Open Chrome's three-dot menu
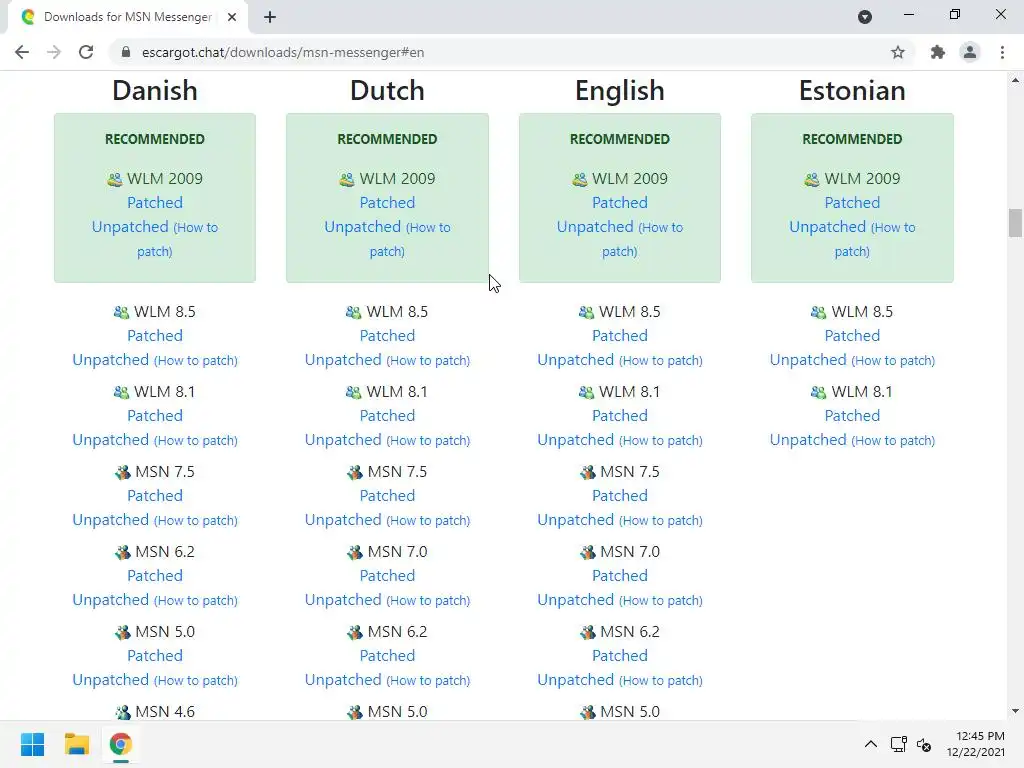This screenshot has width=1024, height=768. pyautogui.click(x=1002, y=52)
